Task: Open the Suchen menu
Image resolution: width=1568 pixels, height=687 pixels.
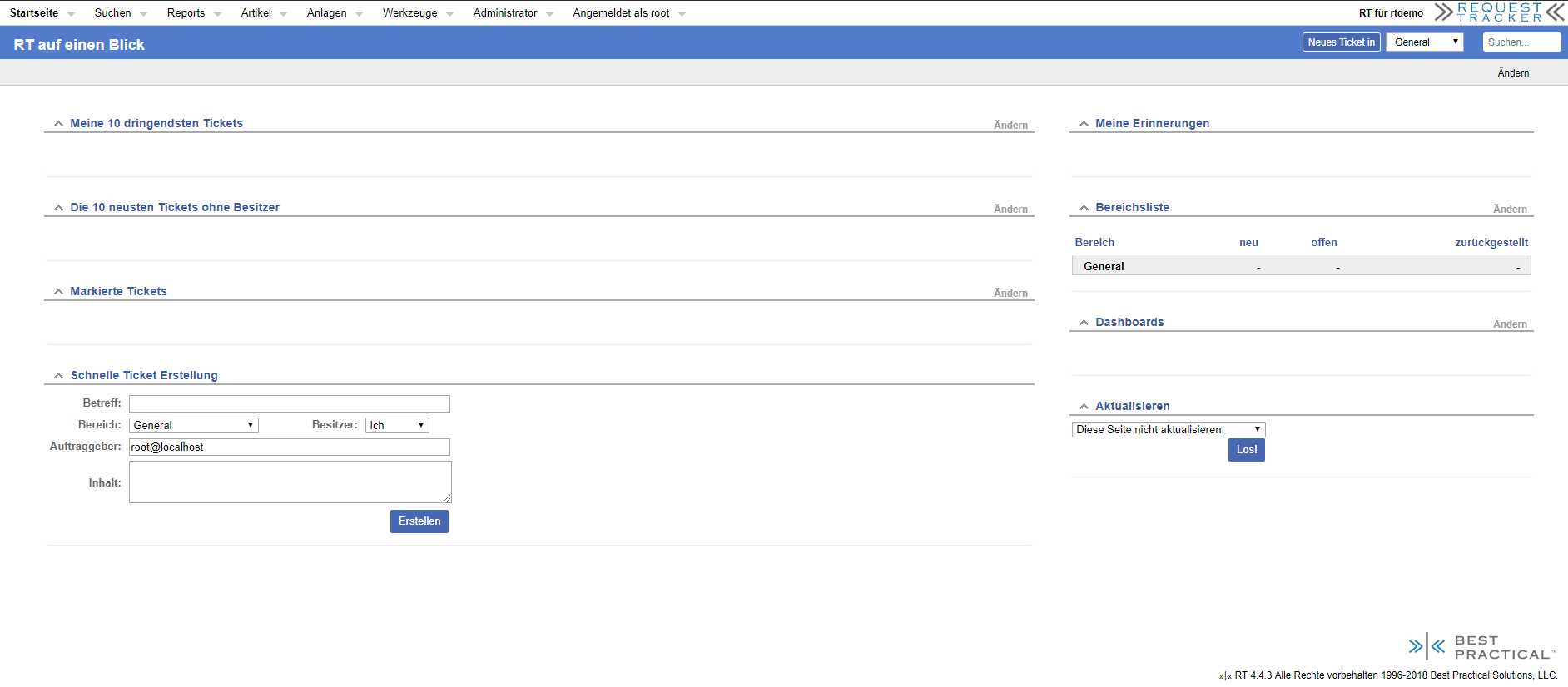Action: [x=113, y=13]
